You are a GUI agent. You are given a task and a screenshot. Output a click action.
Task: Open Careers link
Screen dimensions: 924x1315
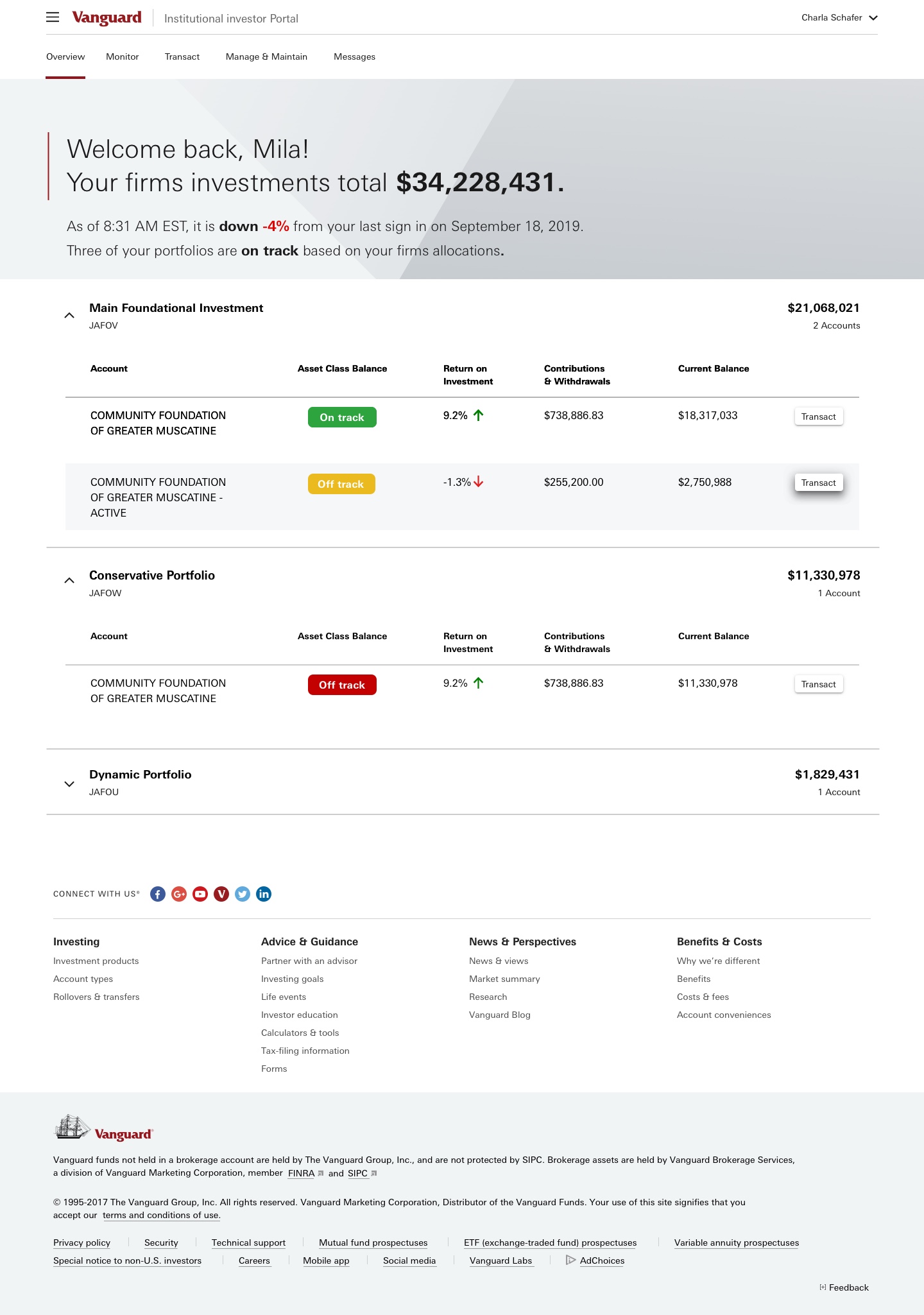pyautogui.click(x=254, y=1260)
